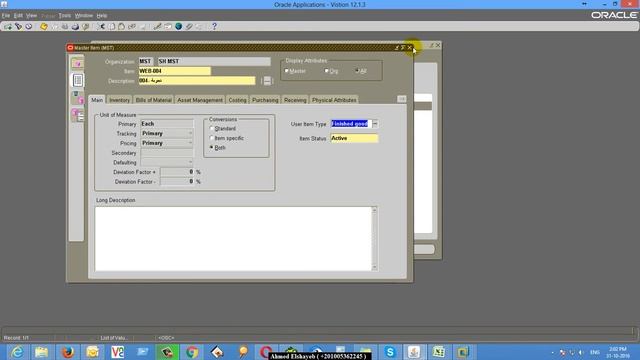Click the top pink sidebar icon in Master Item
640x360 pixels.
click(77, 63)
